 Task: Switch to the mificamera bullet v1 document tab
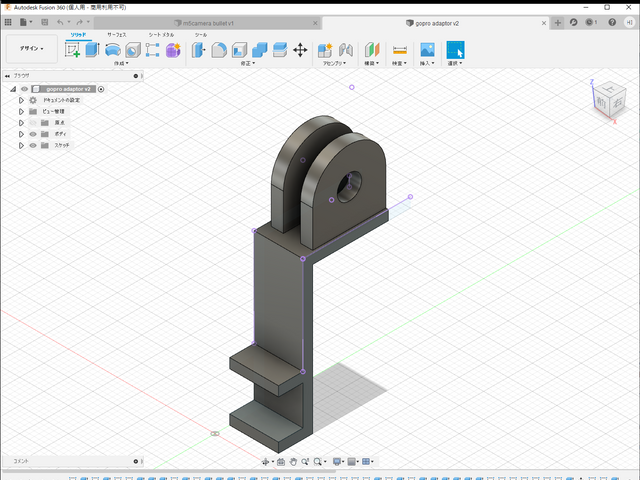[x=207, y=22]
